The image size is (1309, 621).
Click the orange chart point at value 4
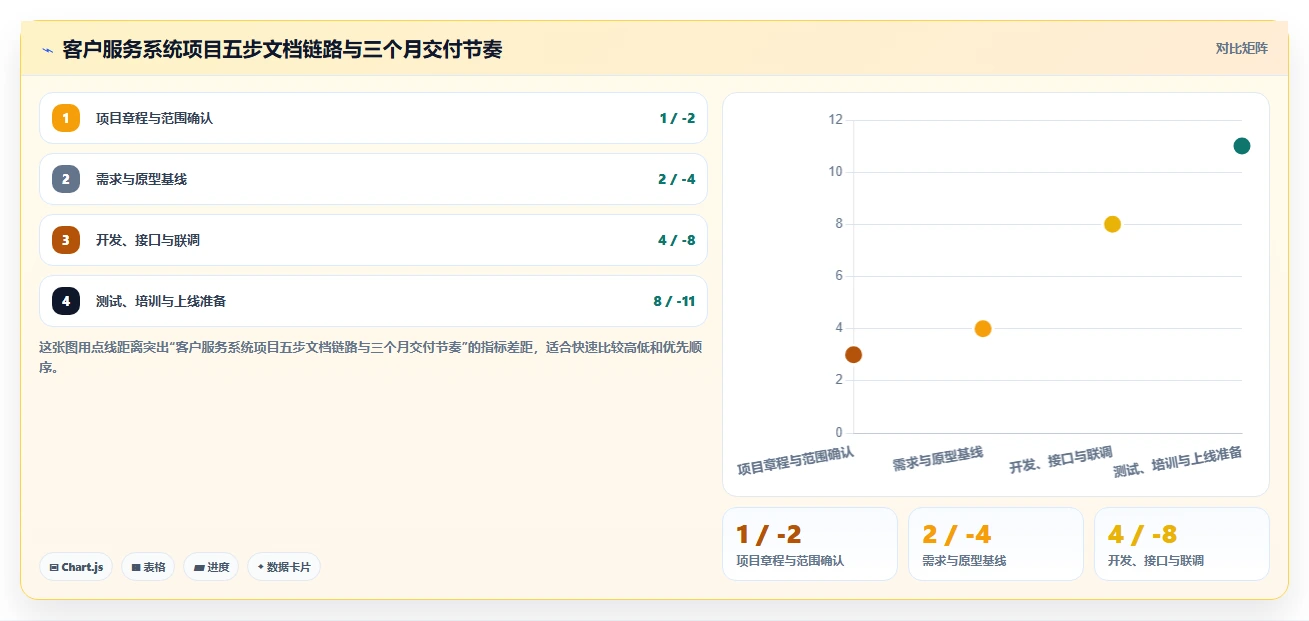click(x=983, y=328)
